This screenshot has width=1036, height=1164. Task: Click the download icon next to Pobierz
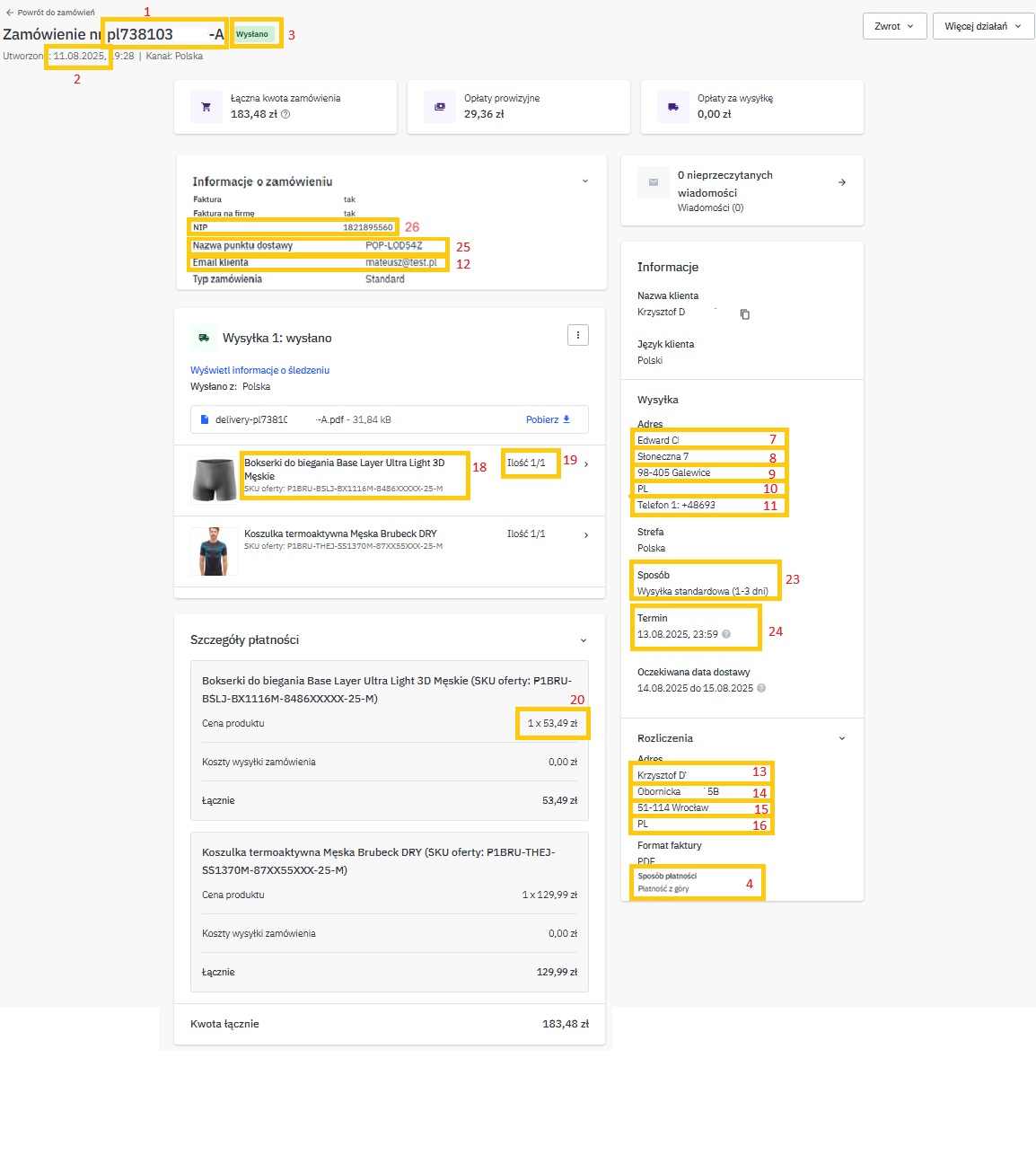566,419
